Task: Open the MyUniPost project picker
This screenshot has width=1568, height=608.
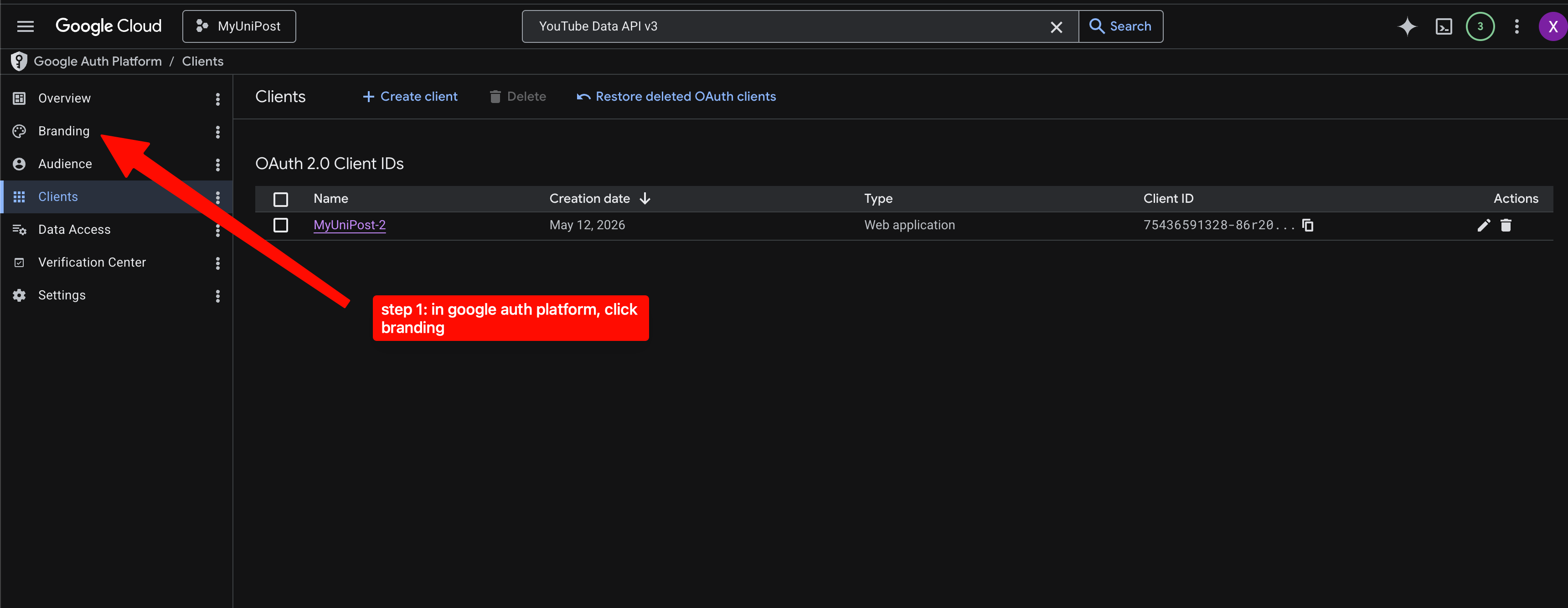Action: pyautogui.click(x=239, y=26)
